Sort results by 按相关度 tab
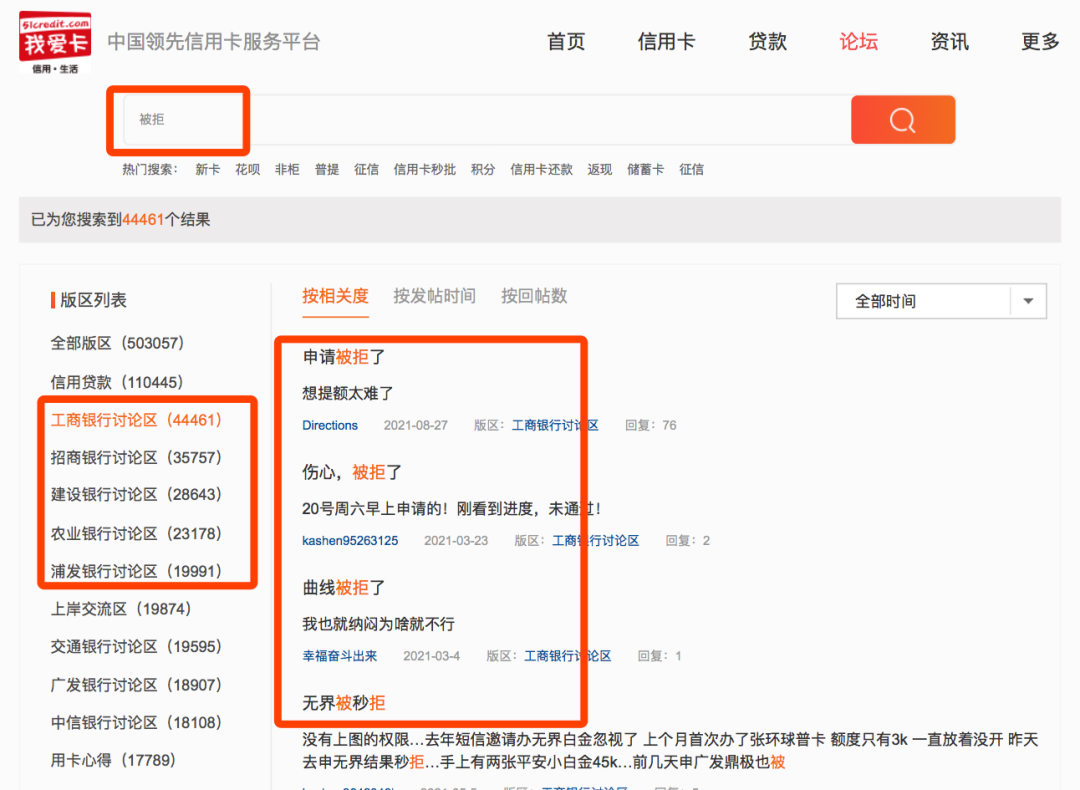The height and width of the screenshot is (790, 1080). coord(335,296)
